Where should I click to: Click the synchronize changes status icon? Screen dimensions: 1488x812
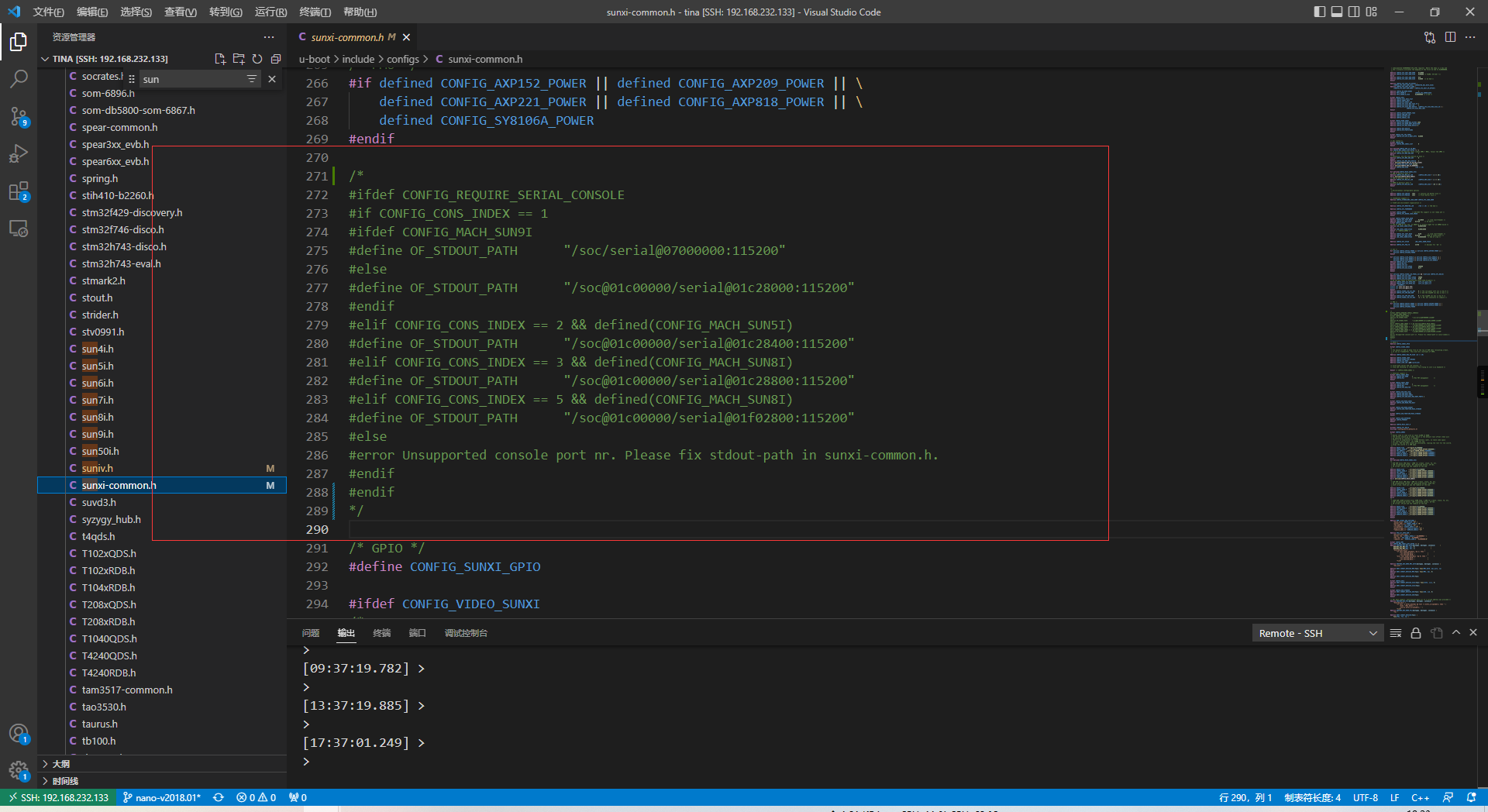[219, 797]
